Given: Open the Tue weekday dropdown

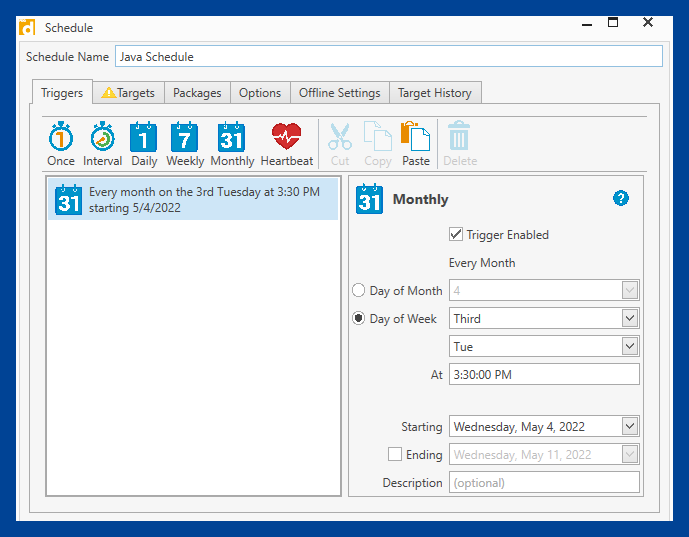Looking at the screenshot, I should click(x=630, y=346).
